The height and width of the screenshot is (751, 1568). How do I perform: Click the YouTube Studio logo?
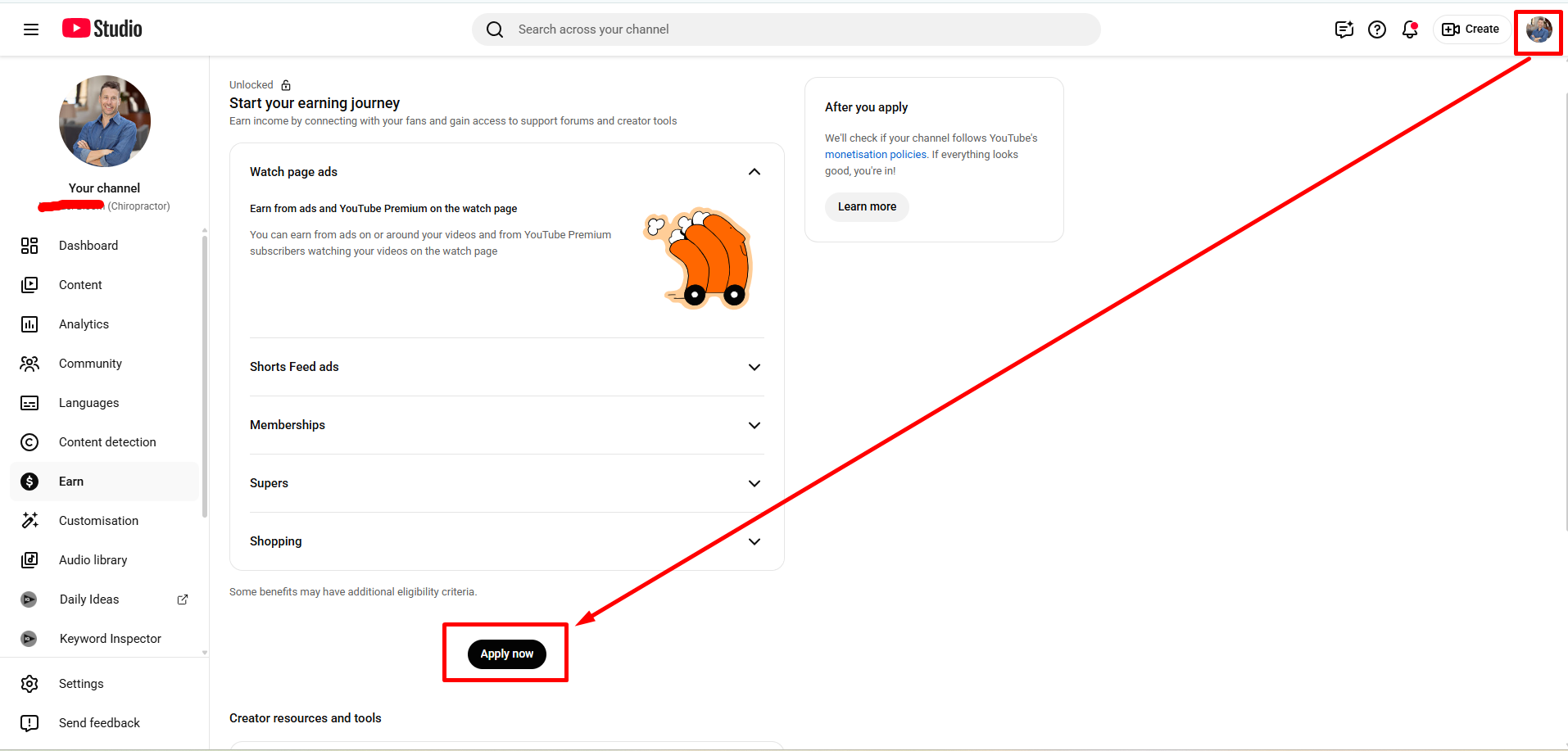coord(102,29)
